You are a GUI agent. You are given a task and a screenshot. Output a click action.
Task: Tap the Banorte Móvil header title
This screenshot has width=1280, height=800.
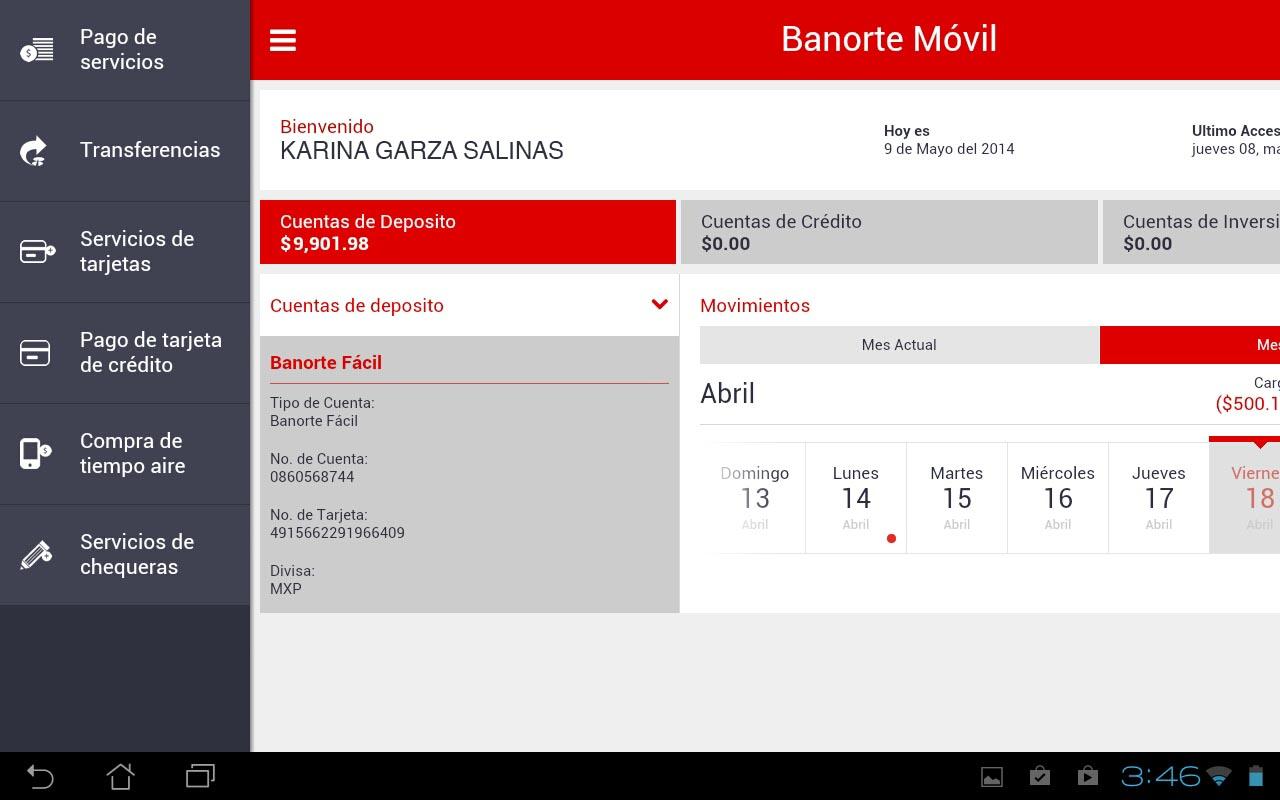(x=889, y=39)
